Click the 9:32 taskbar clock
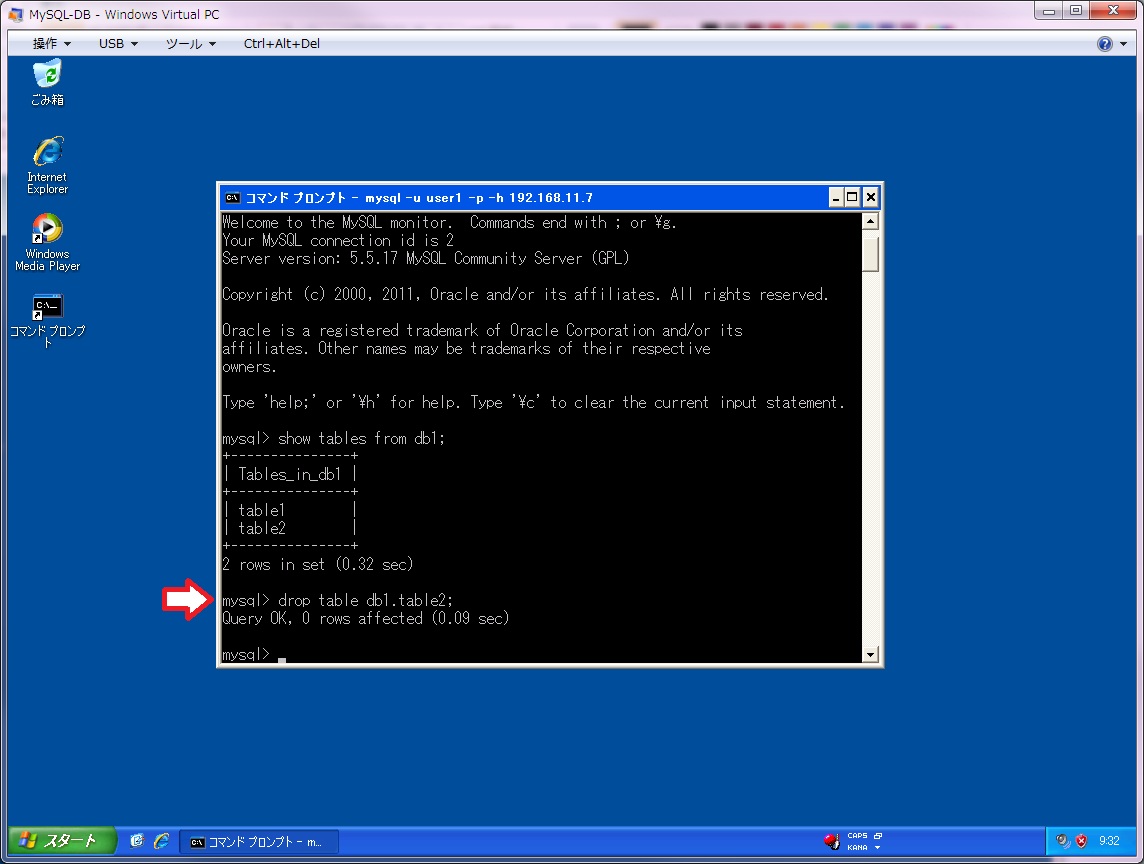Viewport: 1144px width, 864px height. (x=1109, y=841)
